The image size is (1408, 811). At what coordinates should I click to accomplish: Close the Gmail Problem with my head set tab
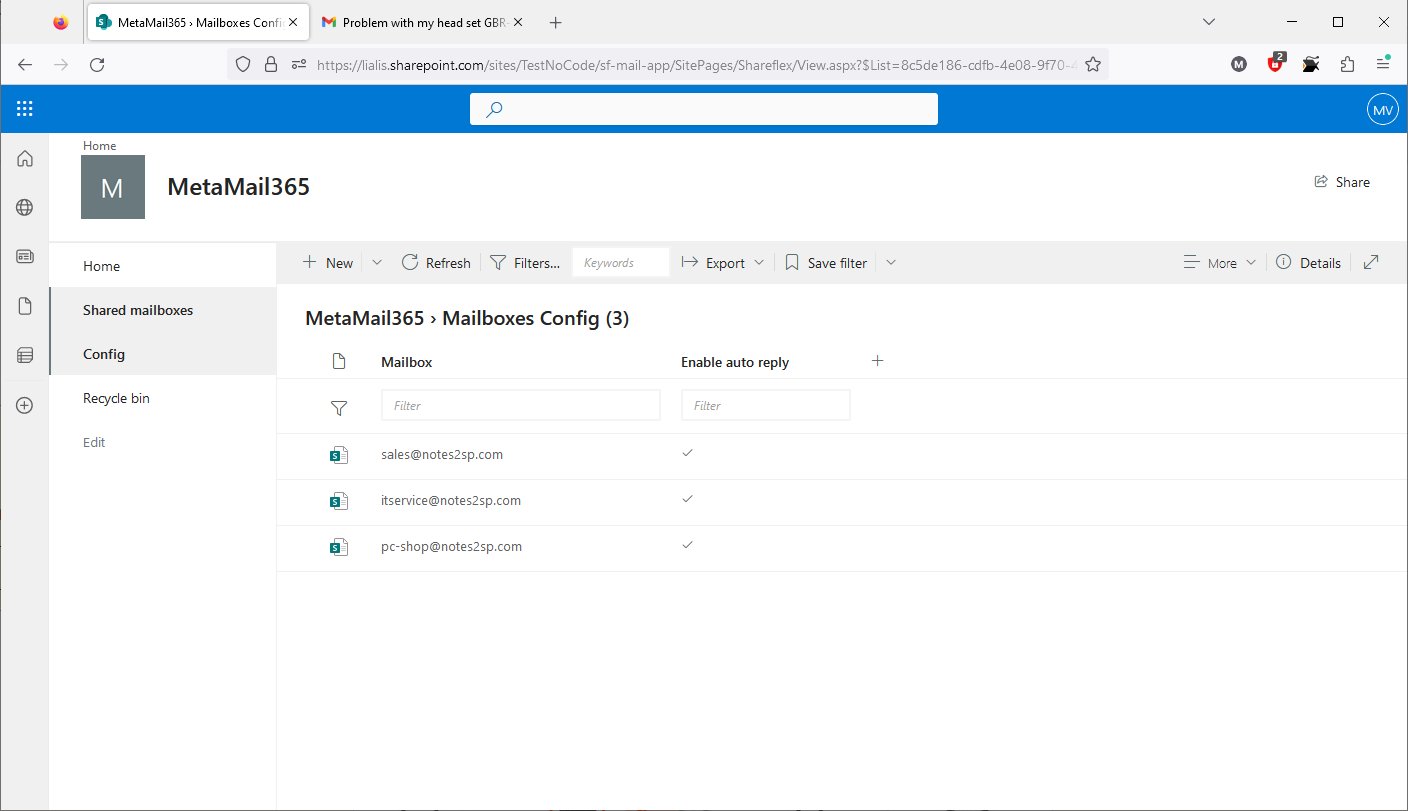click(518, 22)
